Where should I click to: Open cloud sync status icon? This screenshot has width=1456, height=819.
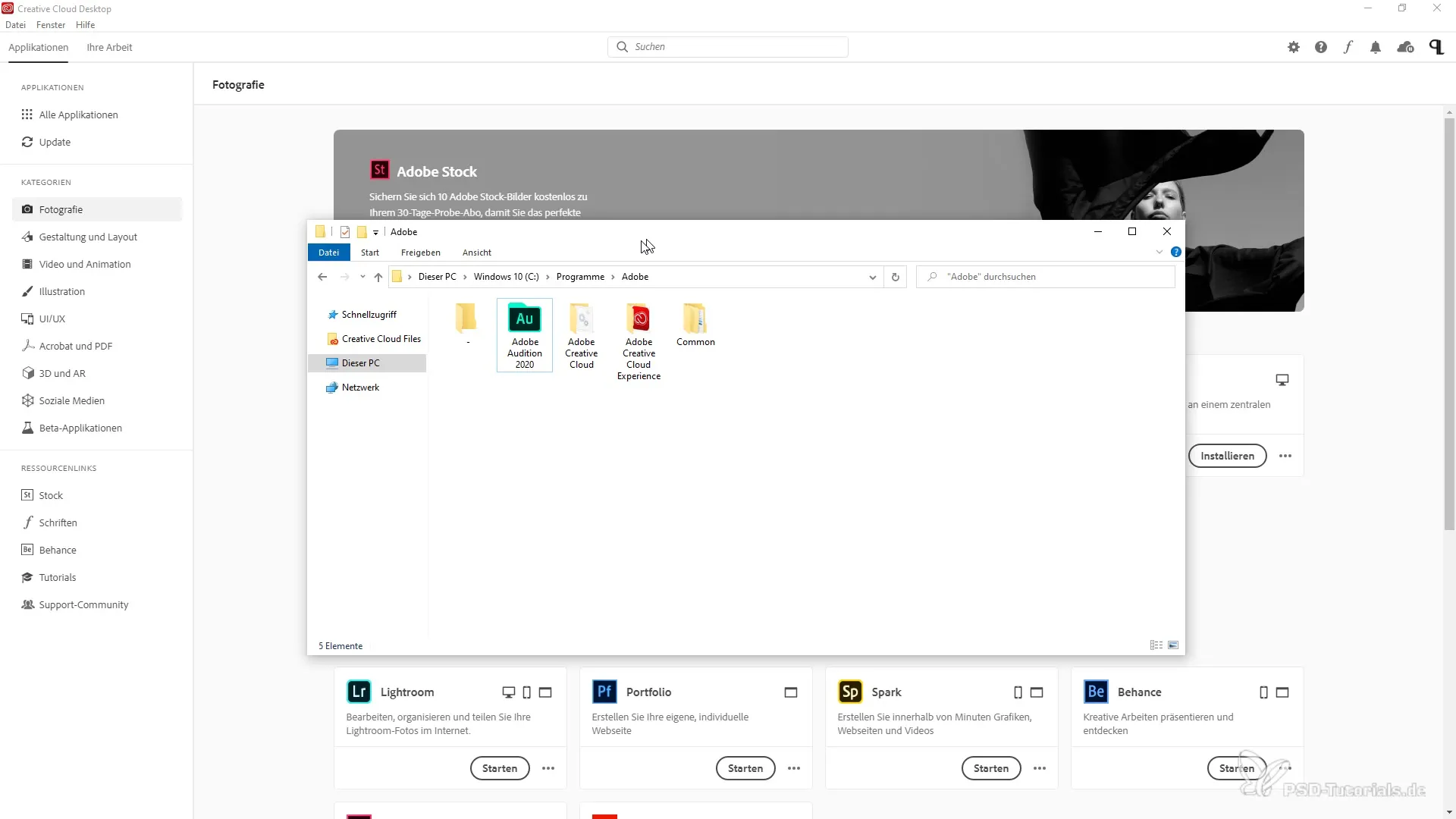point(1406,47)
